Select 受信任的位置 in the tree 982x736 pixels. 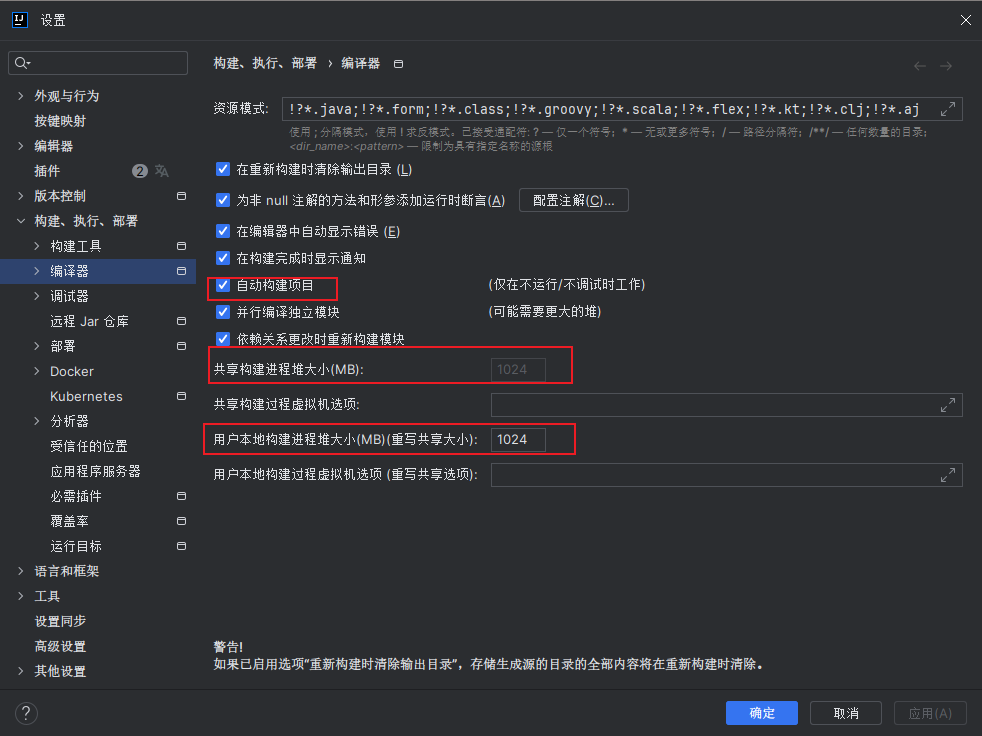pos(89,446)
